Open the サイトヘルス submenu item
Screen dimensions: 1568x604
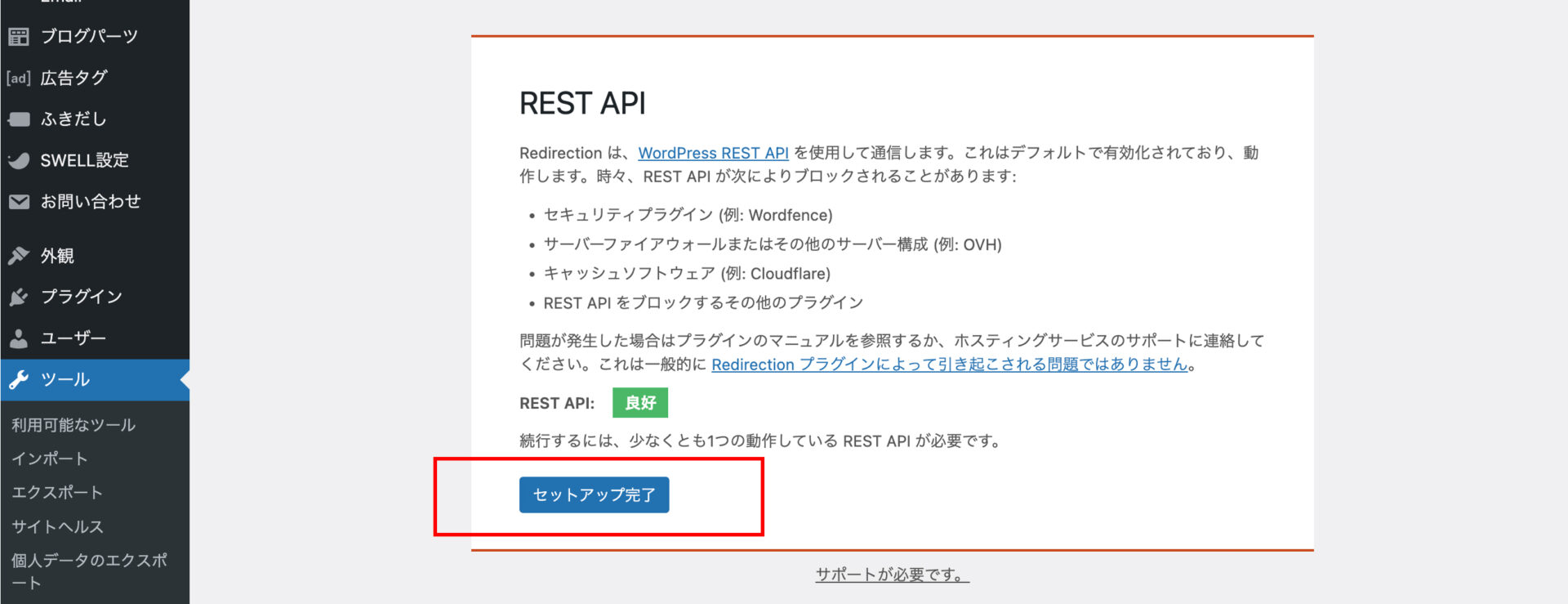tap(58, 526)
